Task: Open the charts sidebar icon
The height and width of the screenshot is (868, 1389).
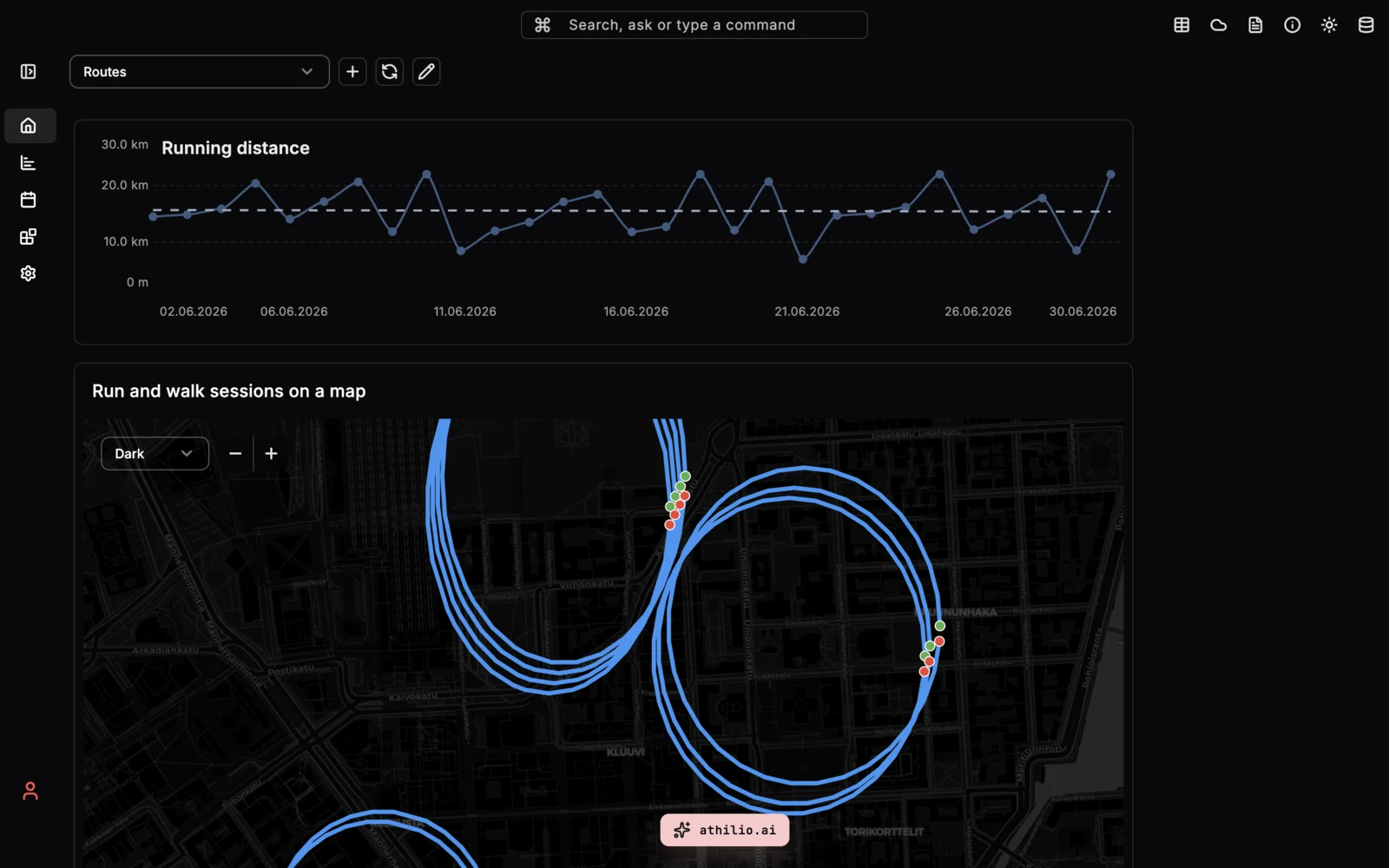Action: (x=29, y=163)
